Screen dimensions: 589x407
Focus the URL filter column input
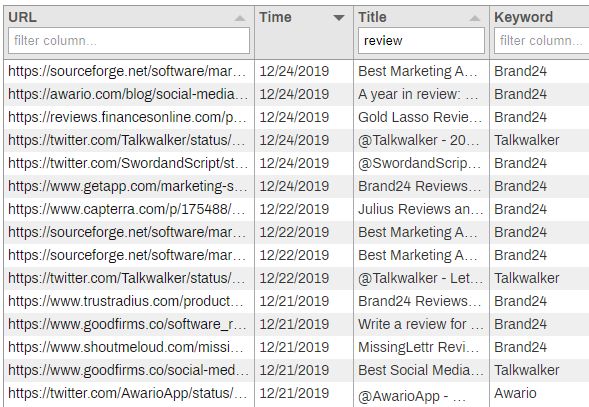[129, 40]
